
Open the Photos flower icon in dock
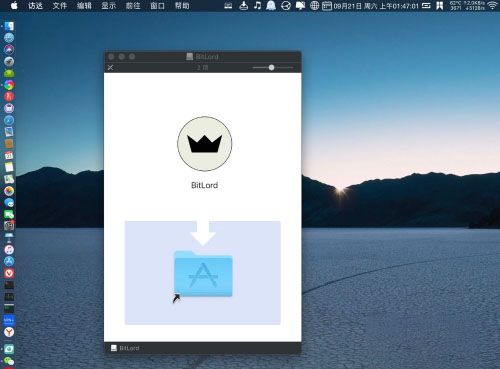coord(9,191)
